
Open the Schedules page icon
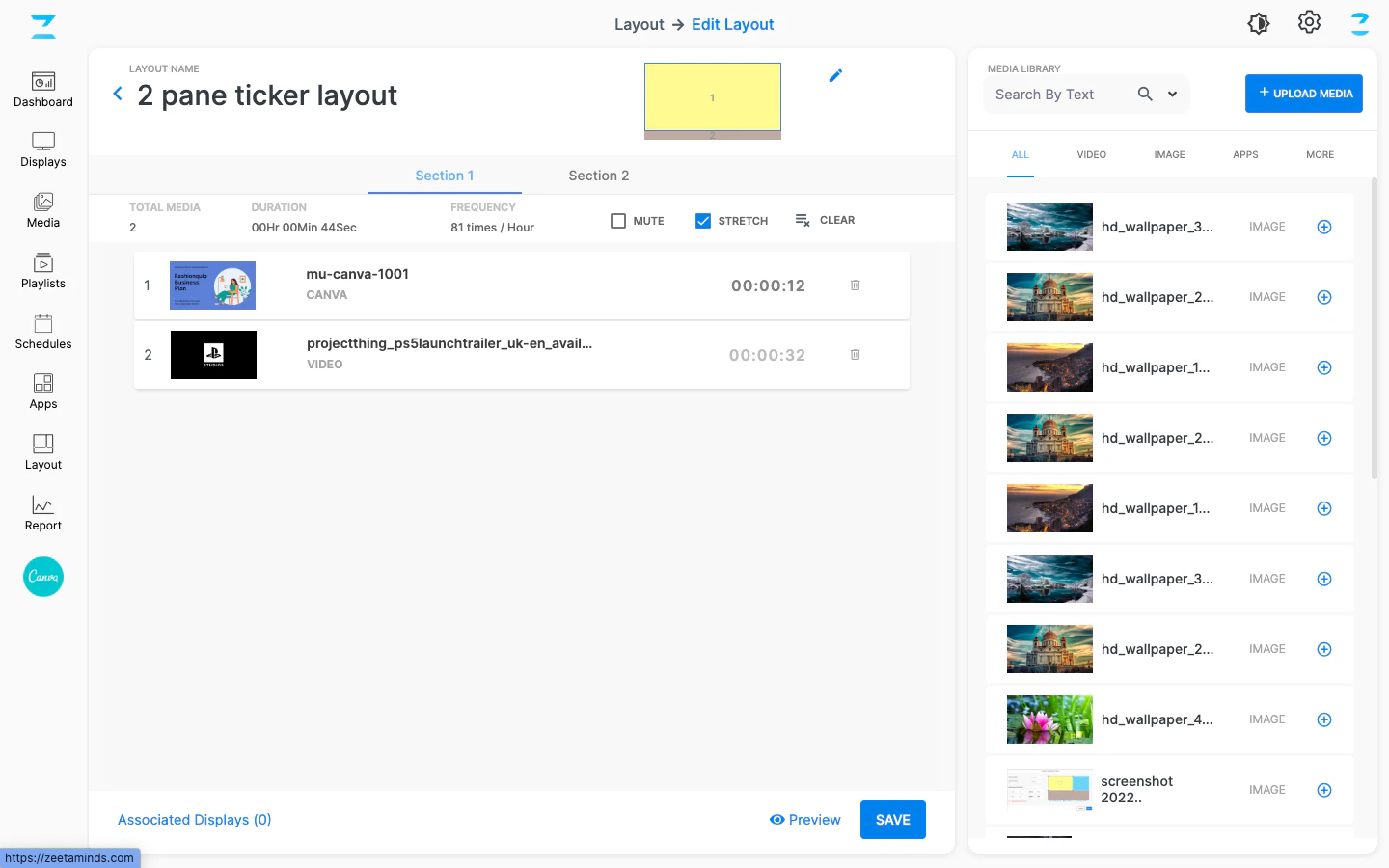43,324
